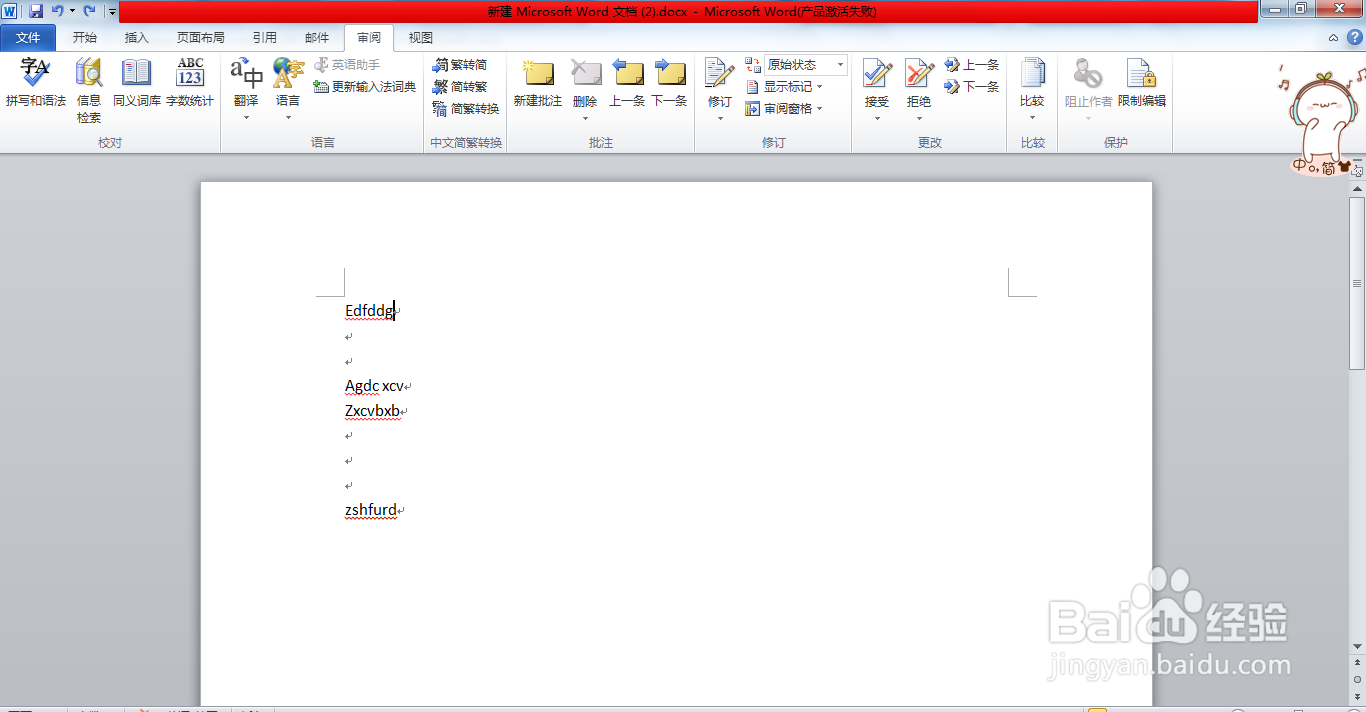1366x712 pixels.
Task: Place cursor in the text "Edfddg"
Action: click(x=369, y=311)
